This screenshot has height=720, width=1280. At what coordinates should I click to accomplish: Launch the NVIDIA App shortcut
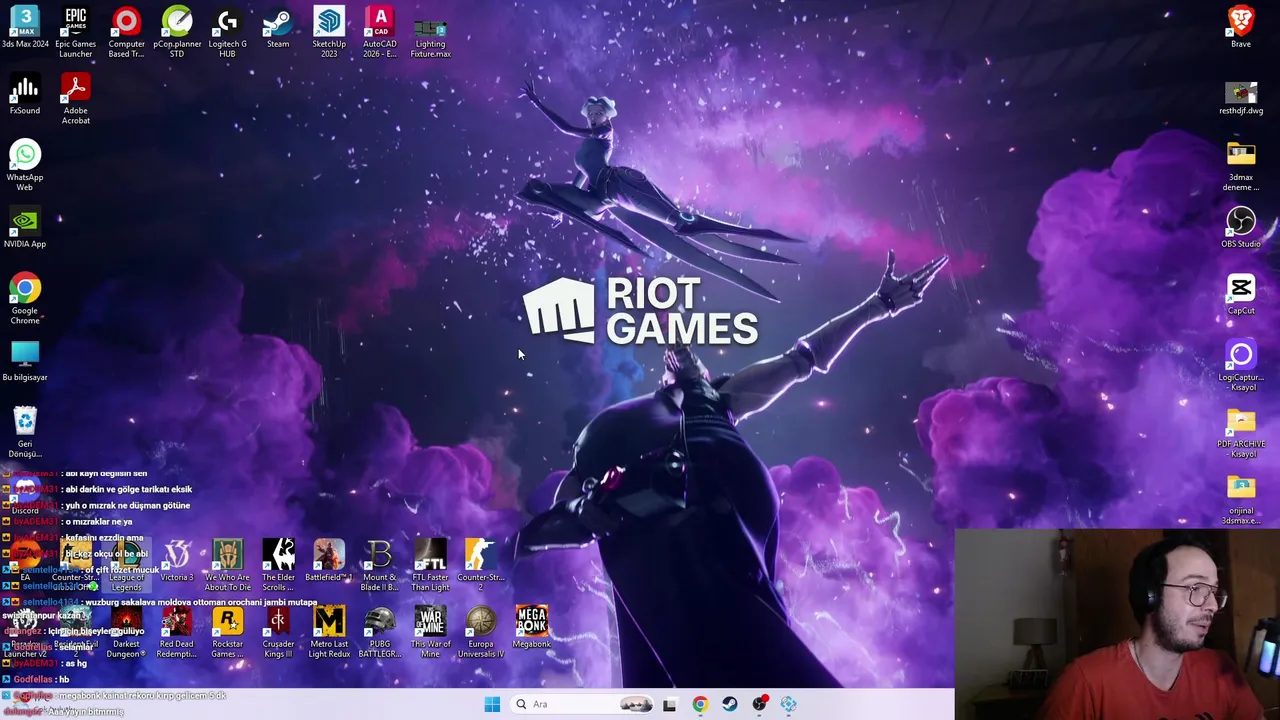coord(25,226)
